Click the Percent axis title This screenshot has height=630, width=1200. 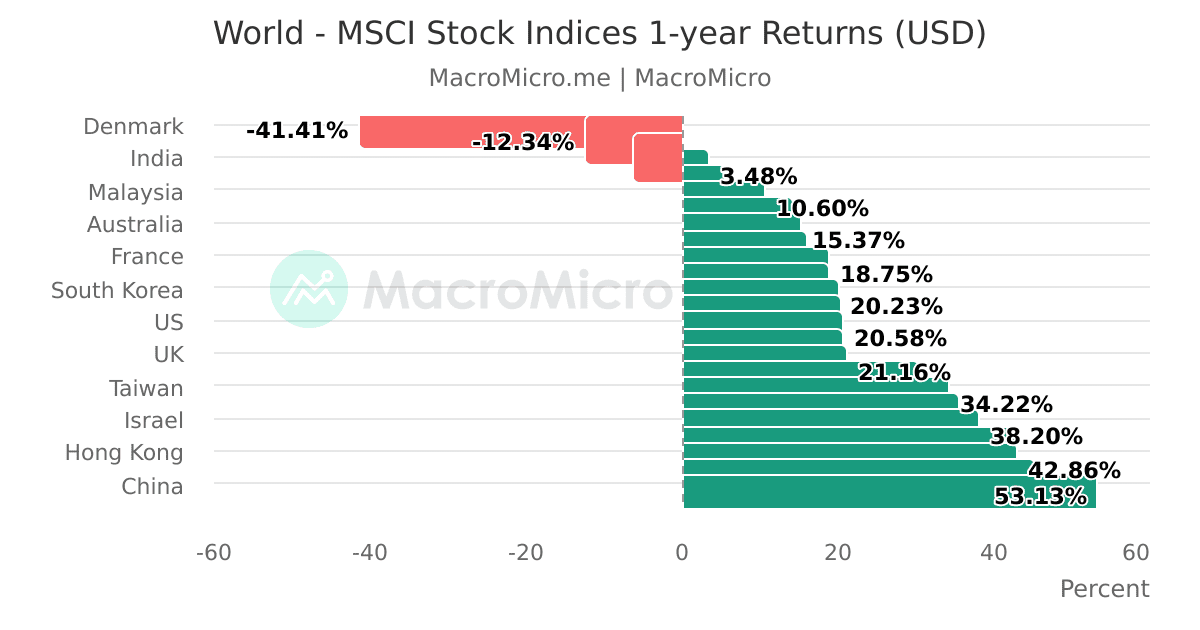click(1104, 589)
